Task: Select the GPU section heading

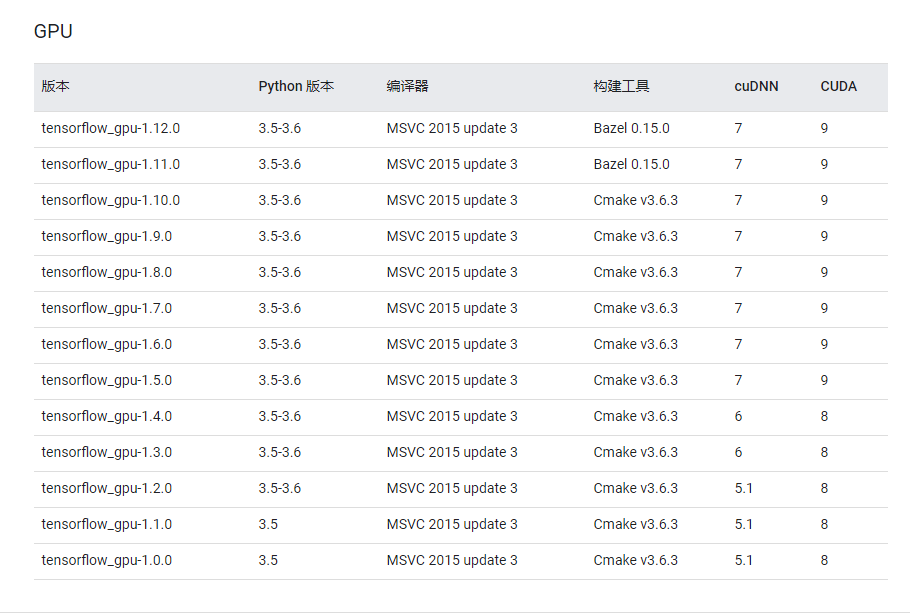Action: click(53, 31)
